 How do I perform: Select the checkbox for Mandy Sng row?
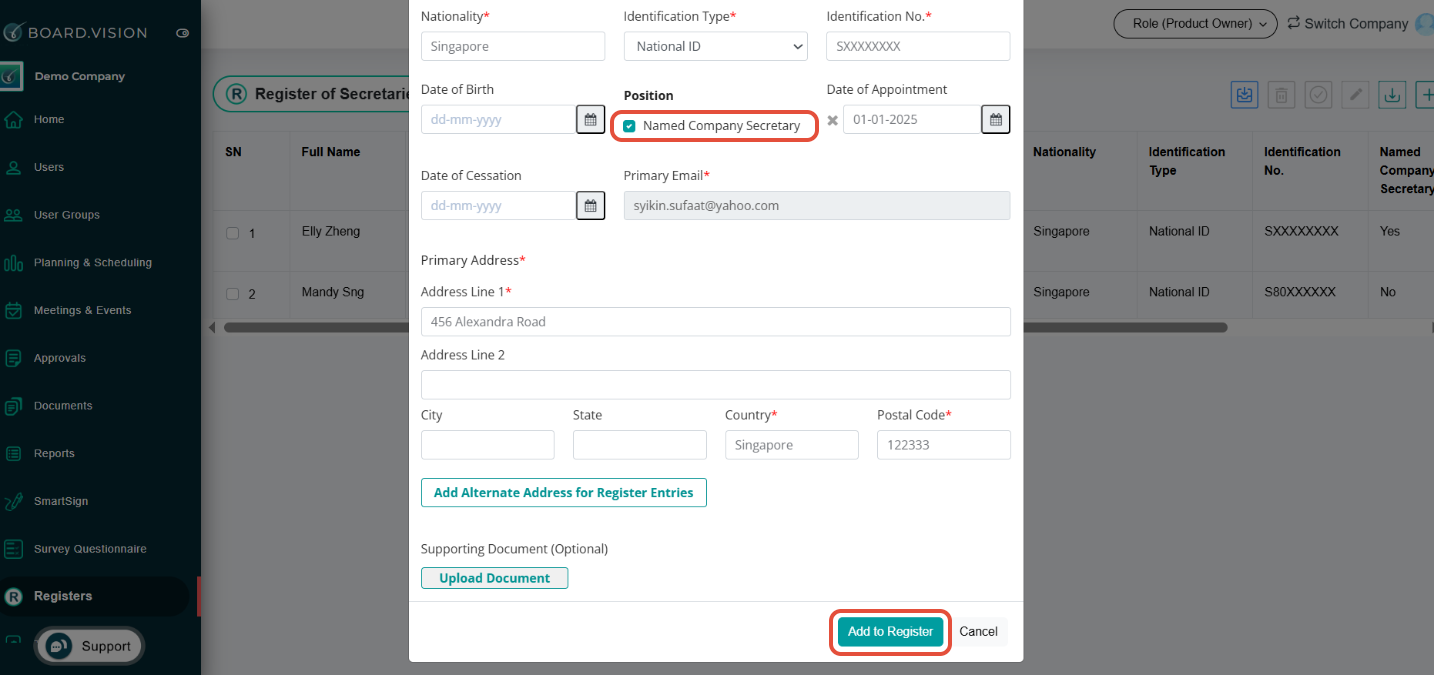[x=232, y=294]
